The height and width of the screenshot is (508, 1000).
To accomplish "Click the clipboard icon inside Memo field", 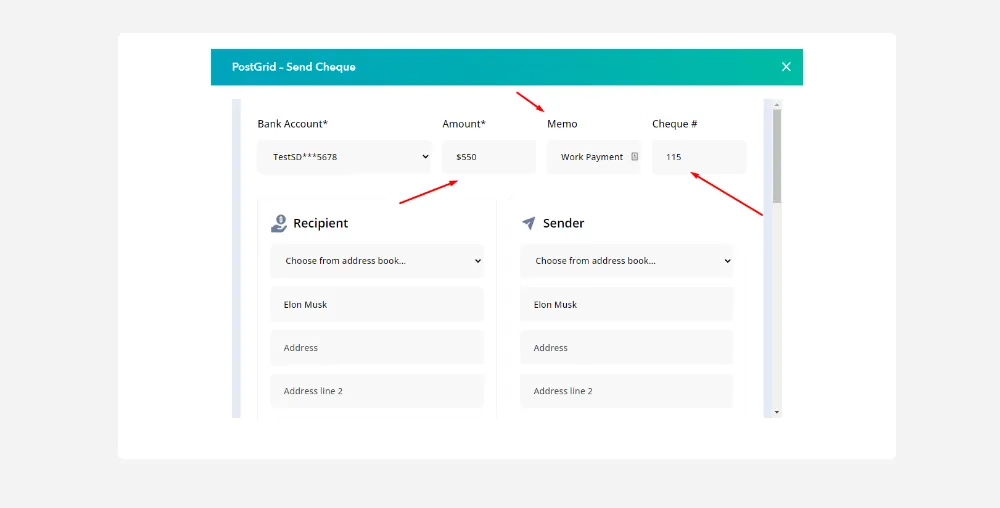I will click(634, 157).
